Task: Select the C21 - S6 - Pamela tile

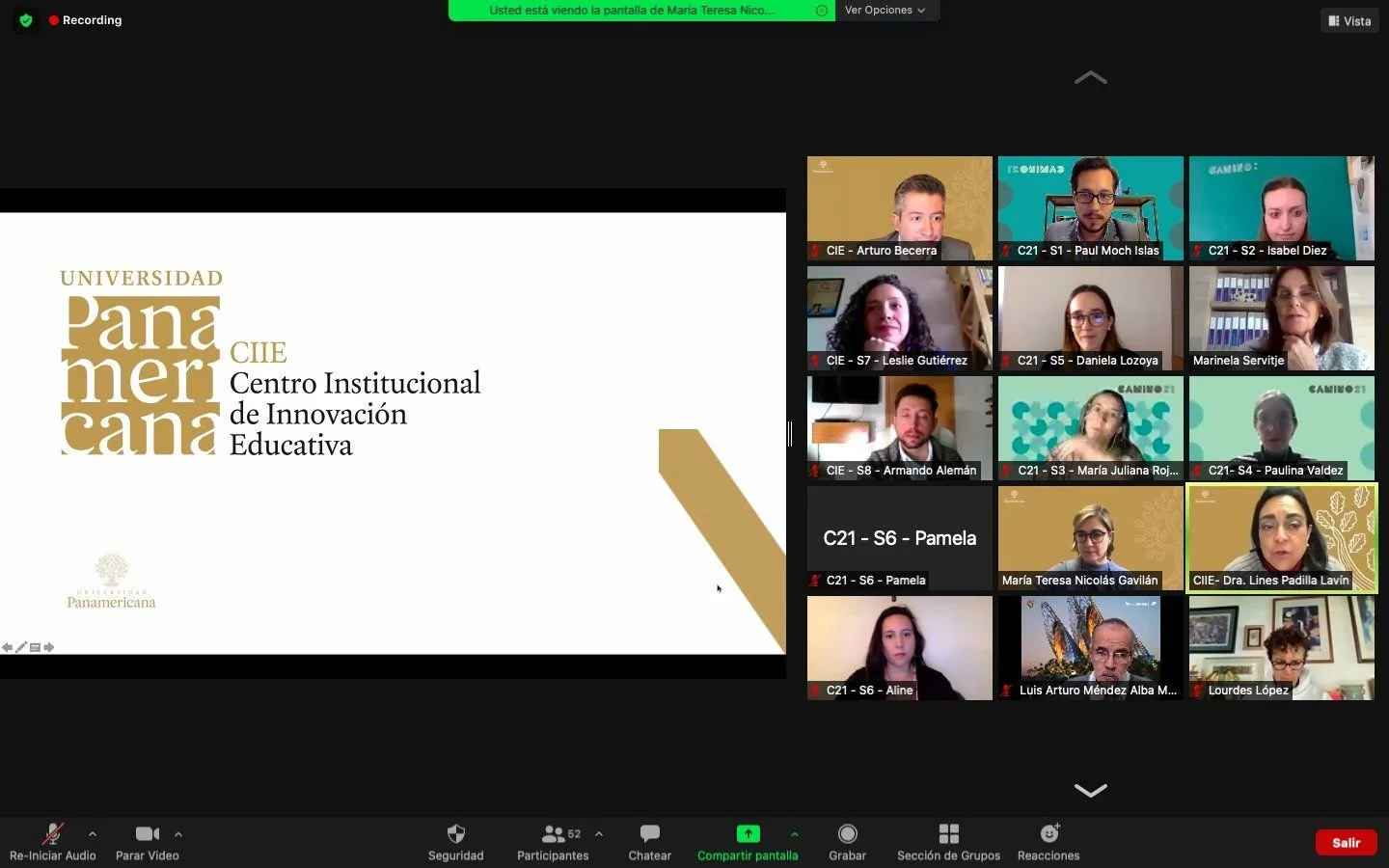Action: (x=900, y=538)
